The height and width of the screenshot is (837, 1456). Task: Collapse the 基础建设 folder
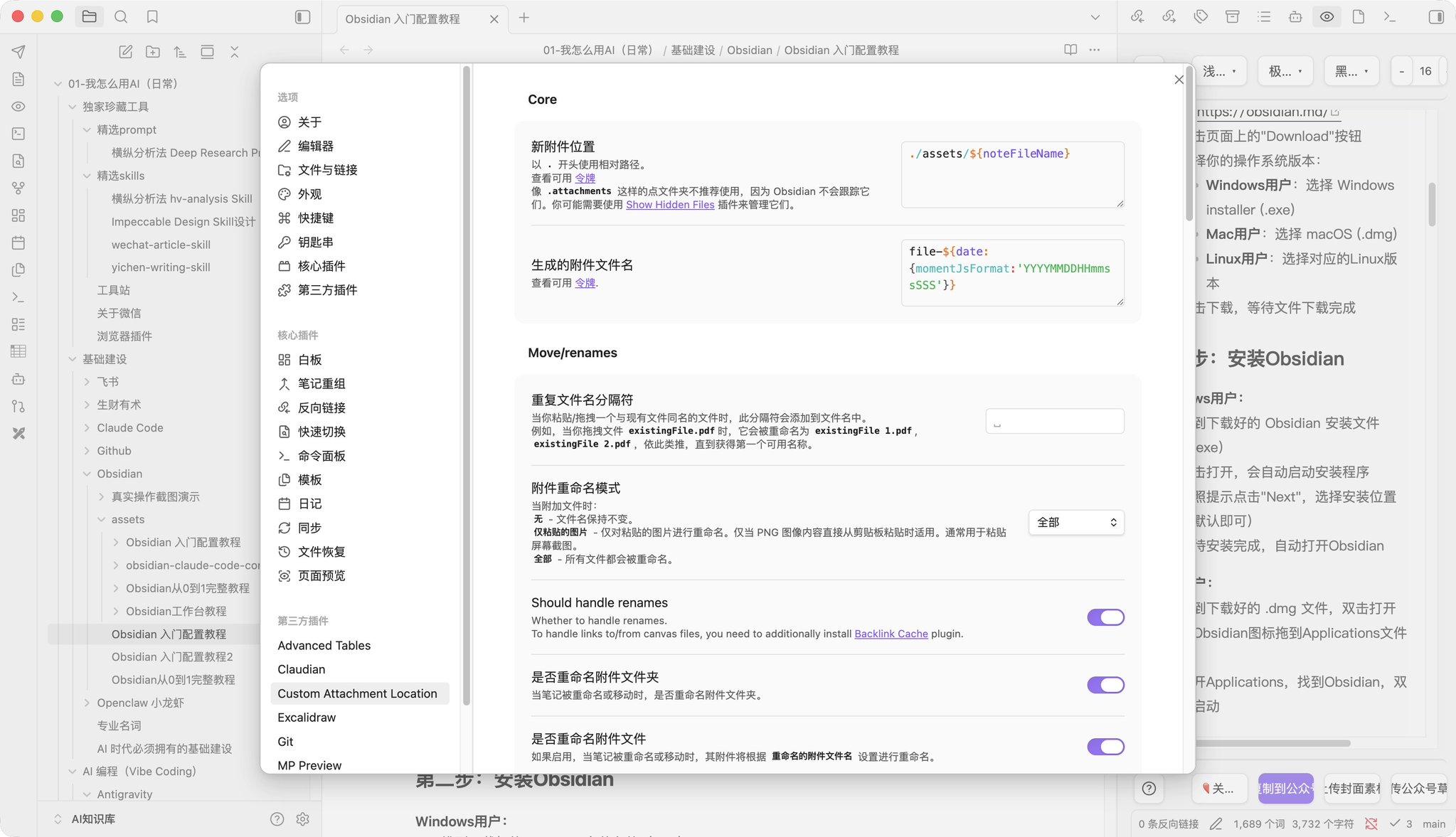72,359
